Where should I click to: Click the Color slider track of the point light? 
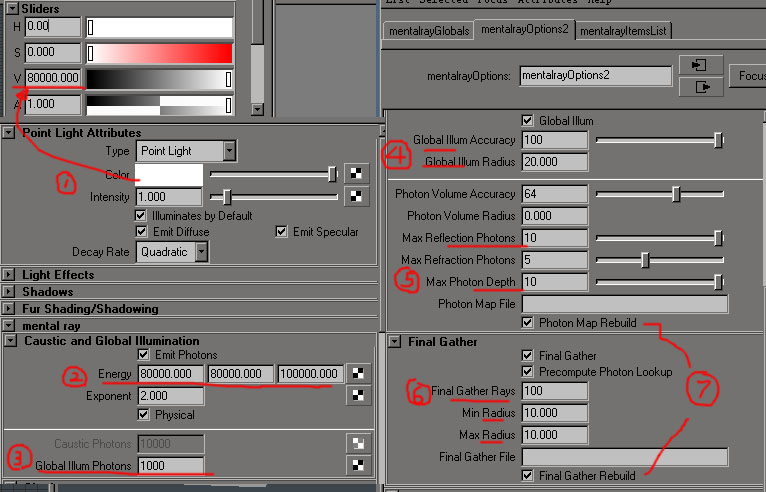(274, 173)
